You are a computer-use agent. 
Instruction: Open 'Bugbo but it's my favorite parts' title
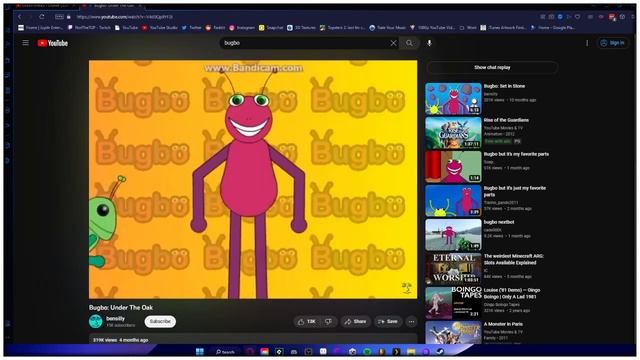516,154
